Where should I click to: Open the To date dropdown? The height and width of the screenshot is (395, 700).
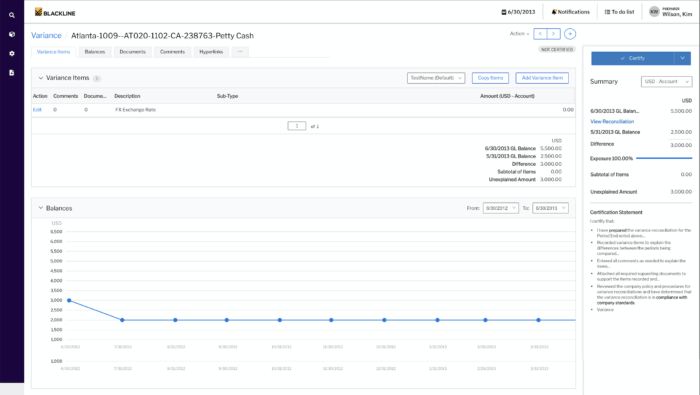(x=550, y=208)
